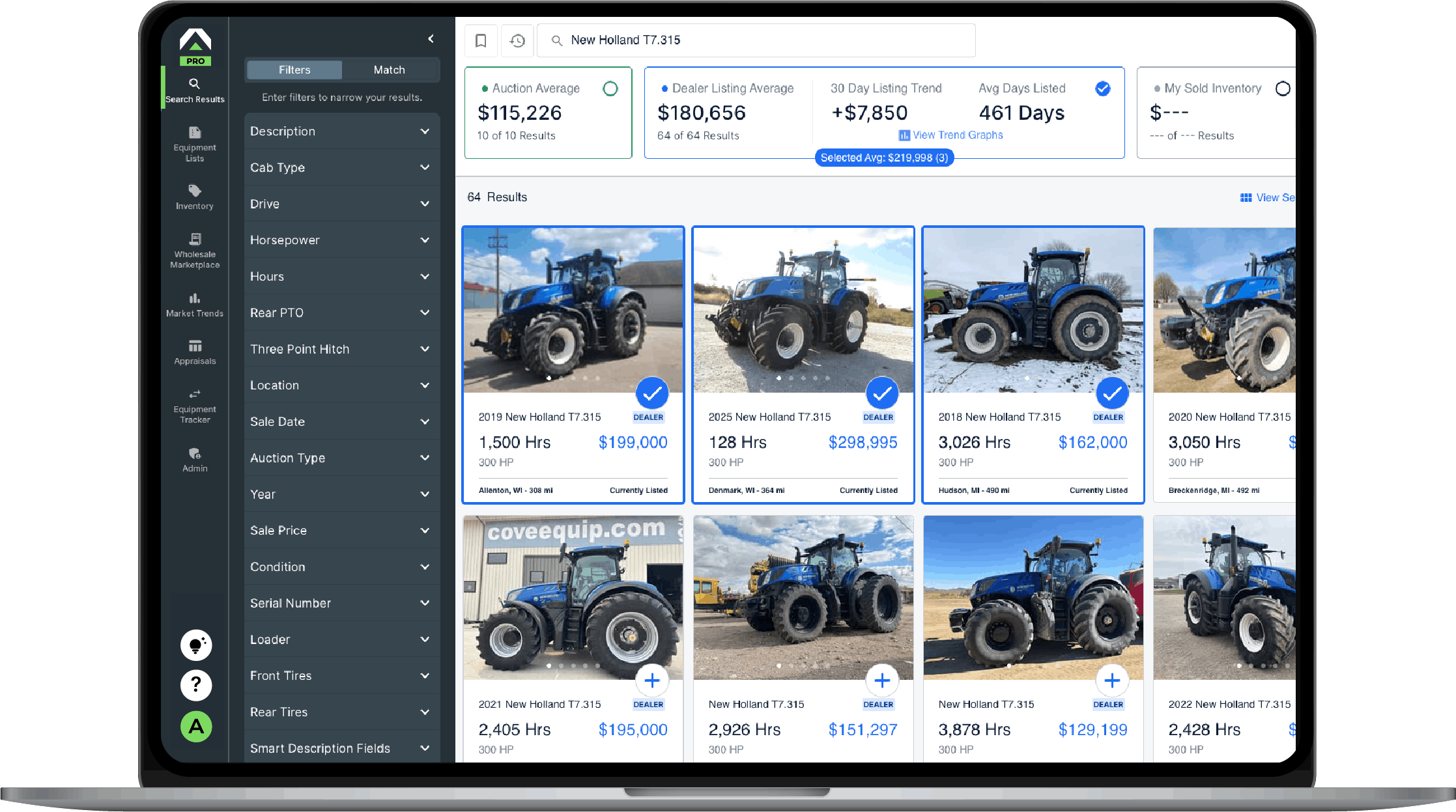
Task: Open the help question mark button
Action: click(x=195, y=685)
